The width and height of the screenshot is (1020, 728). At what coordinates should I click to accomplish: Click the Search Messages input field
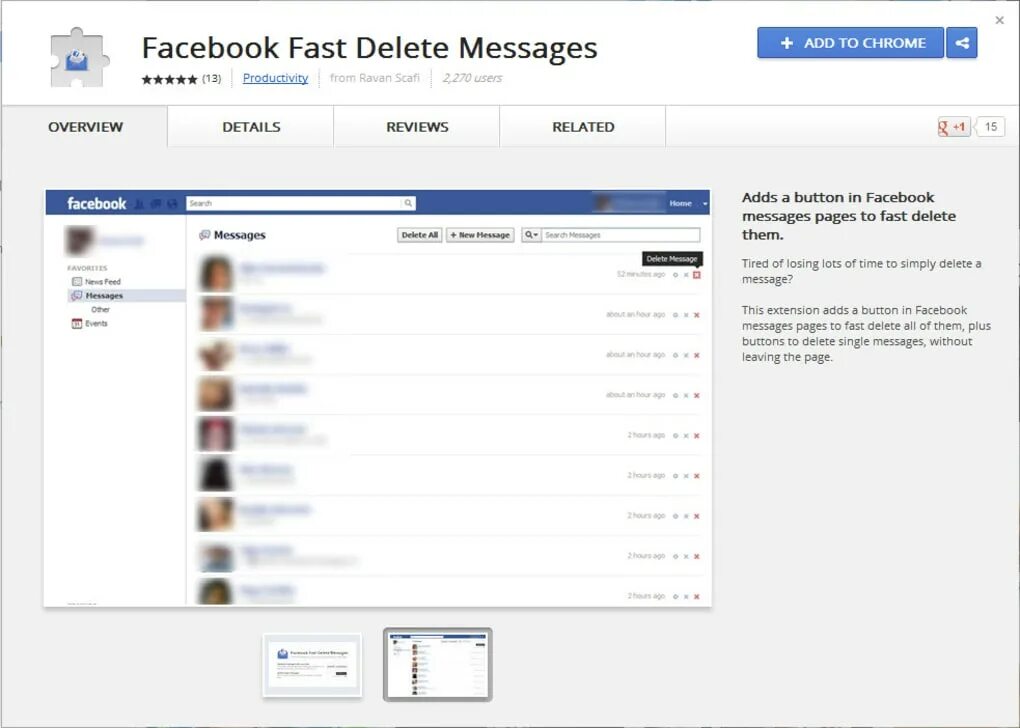click(621, 235)
